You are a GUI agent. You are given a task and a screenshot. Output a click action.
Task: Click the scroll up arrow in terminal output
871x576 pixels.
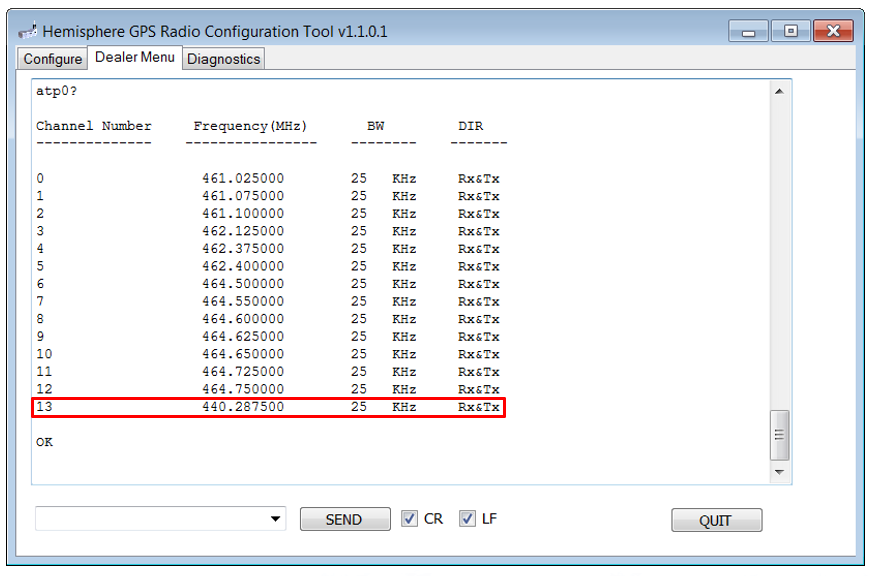779,91
